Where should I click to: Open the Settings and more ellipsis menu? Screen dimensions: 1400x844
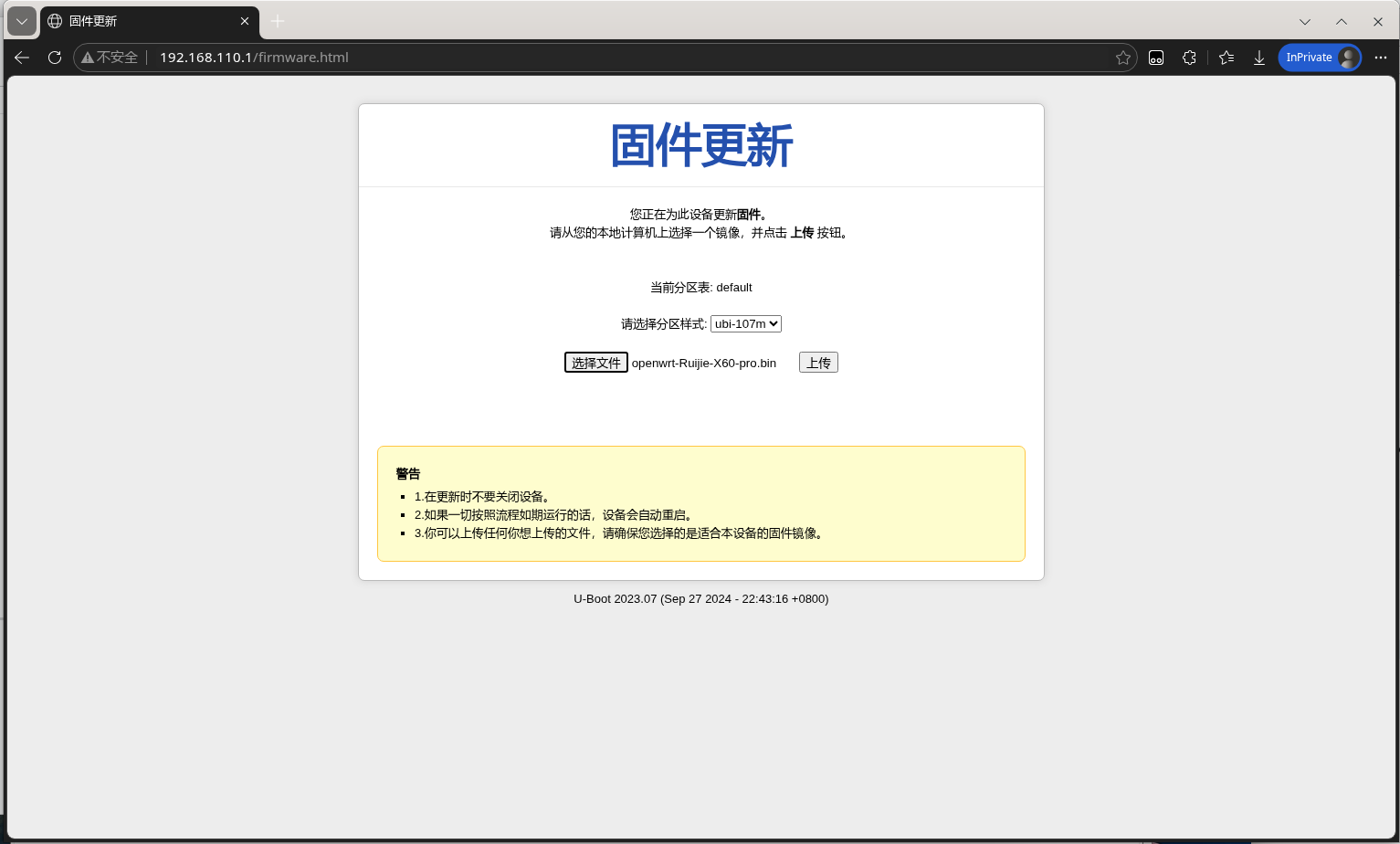[x=1381, y=58]
